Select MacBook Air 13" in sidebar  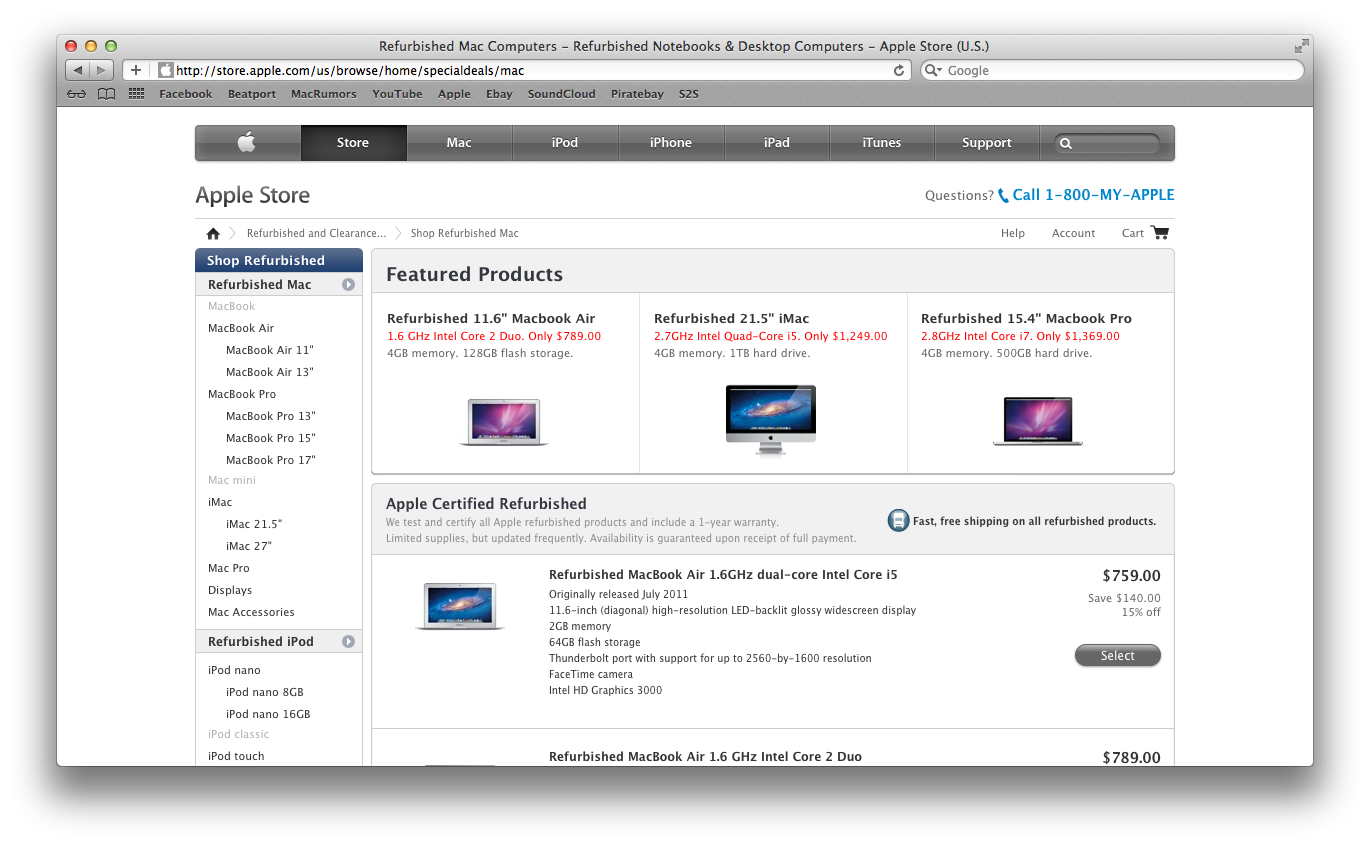click(x=270, y=372)
